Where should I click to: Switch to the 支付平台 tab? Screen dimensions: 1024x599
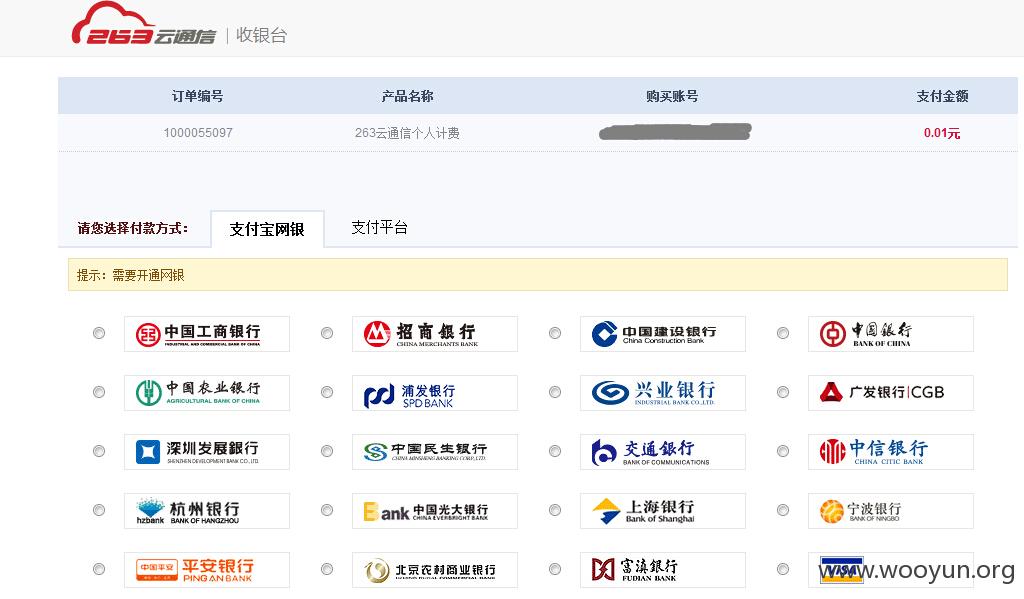coord(379,227)
